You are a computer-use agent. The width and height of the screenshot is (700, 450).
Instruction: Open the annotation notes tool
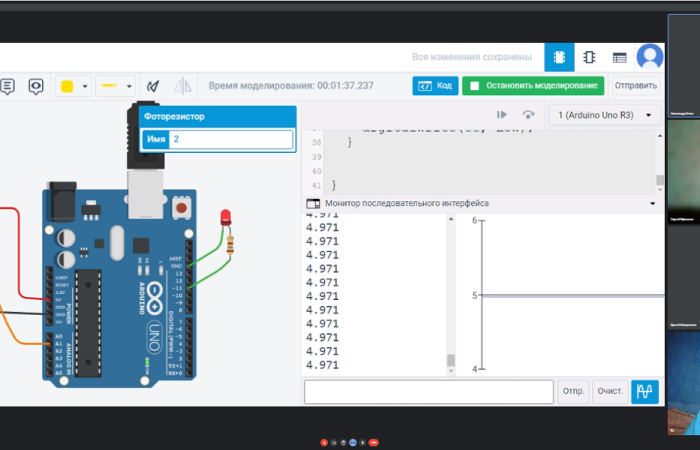7,86
